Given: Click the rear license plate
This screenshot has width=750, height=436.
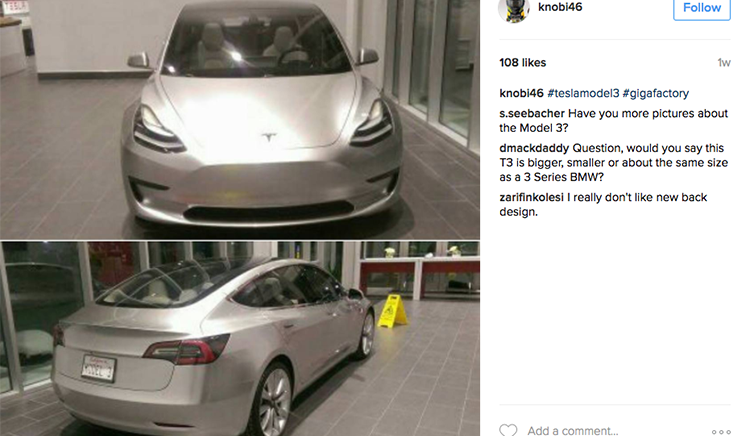Looking at the screenshot, I should tap(99, 368).
